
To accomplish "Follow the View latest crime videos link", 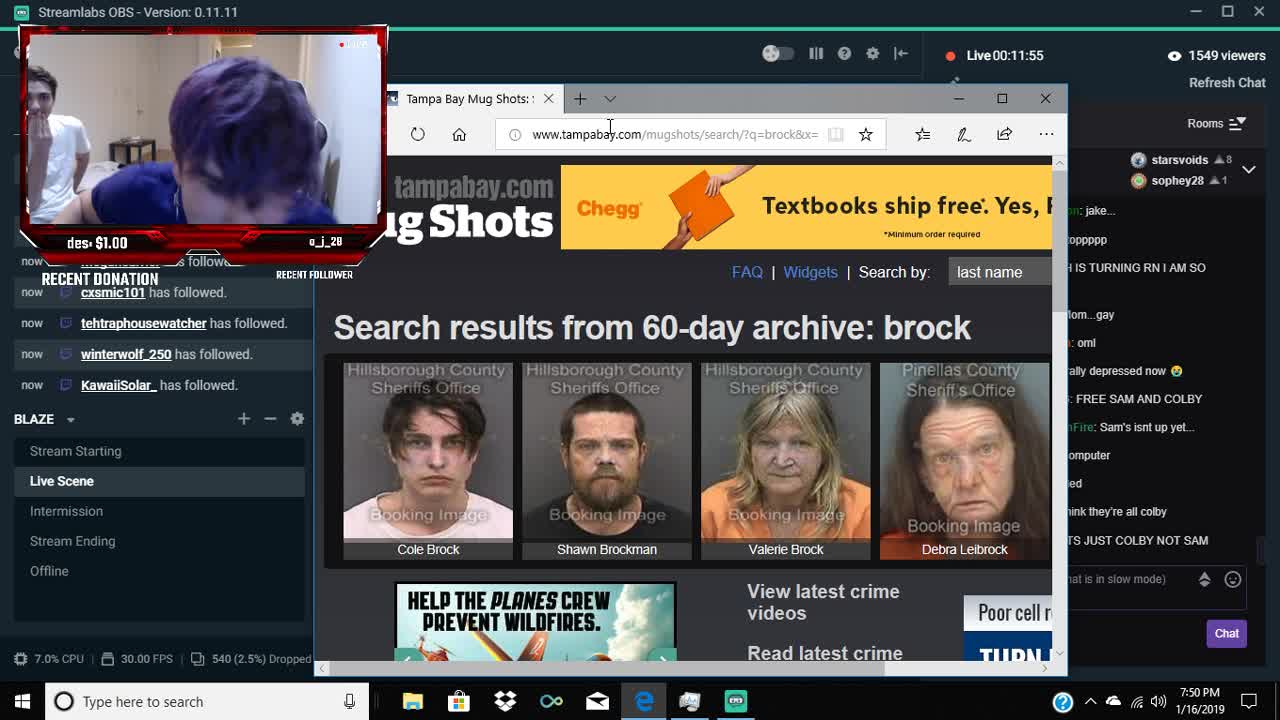I will point(823,602).
